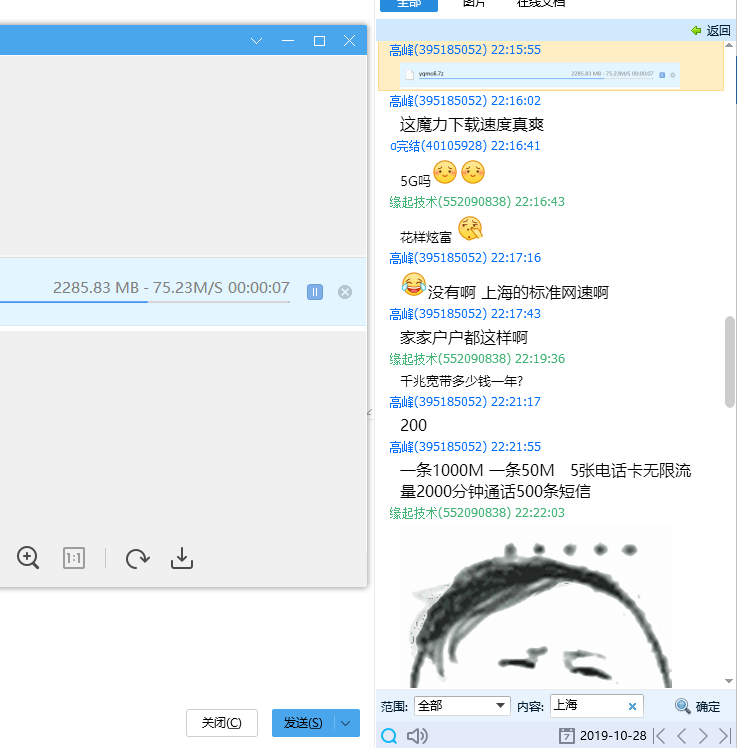Image resolution: width=737 pixels, height=748 pixels.
Task: Click the 花样炫富 message text
Action: coord(426,237)
